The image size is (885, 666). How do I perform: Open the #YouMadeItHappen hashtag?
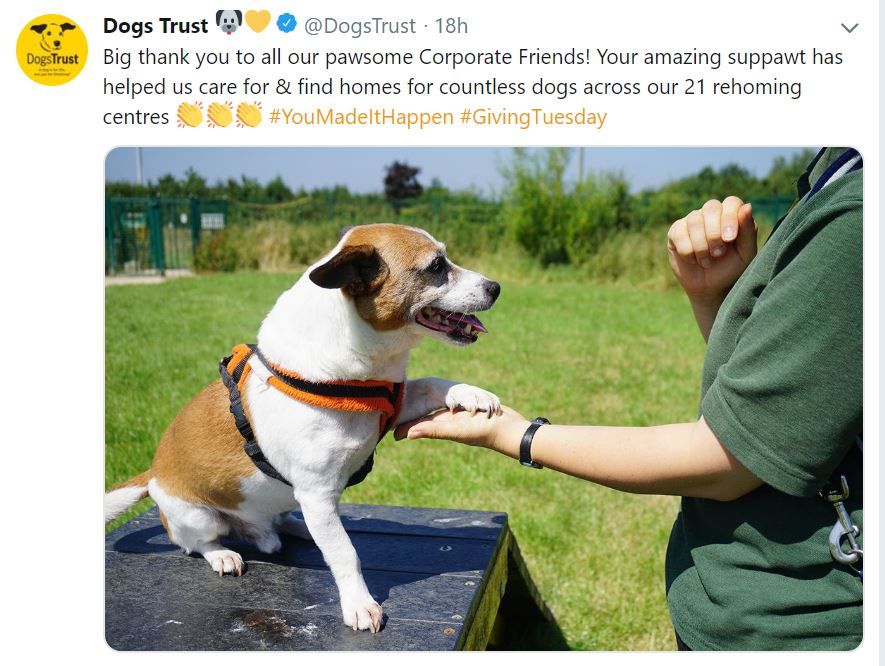tap(361, 117)
